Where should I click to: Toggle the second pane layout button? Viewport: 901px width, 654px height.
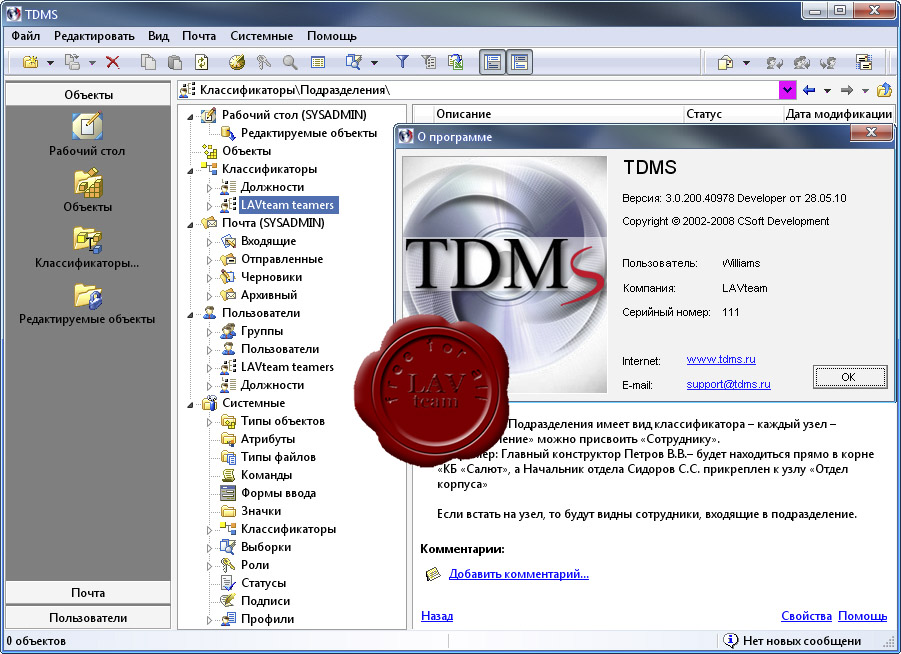pyautogui.click(x=519, y=62)
